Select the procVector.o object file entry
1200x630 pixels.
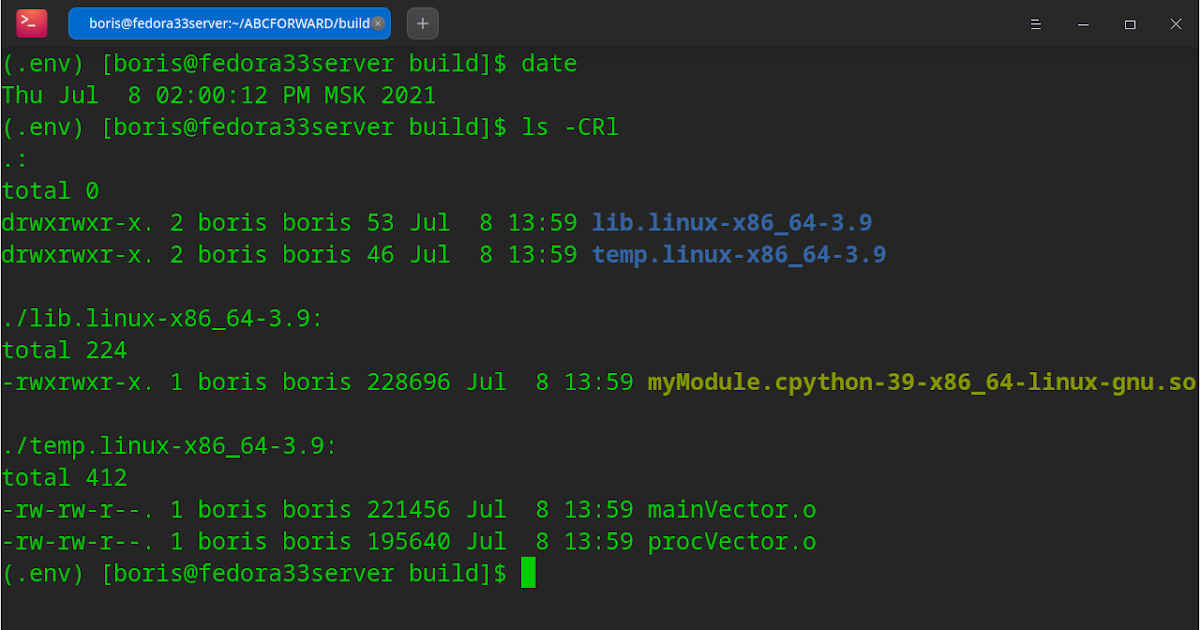pos(731,541)
